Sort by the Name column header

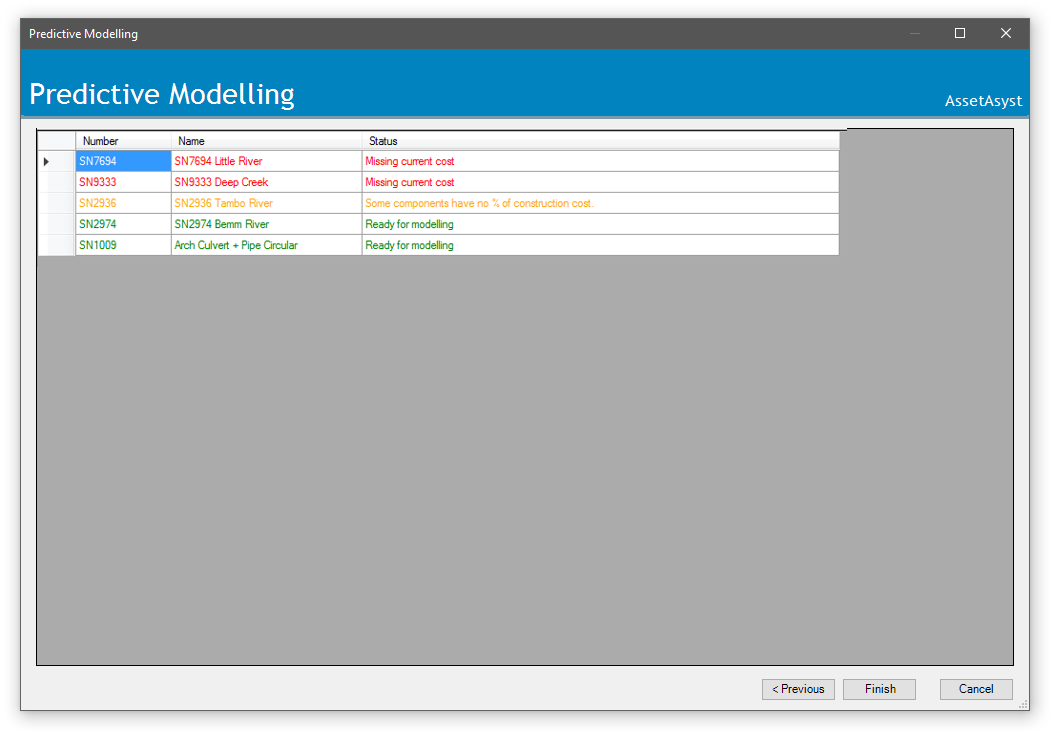(x=266, y=141)
